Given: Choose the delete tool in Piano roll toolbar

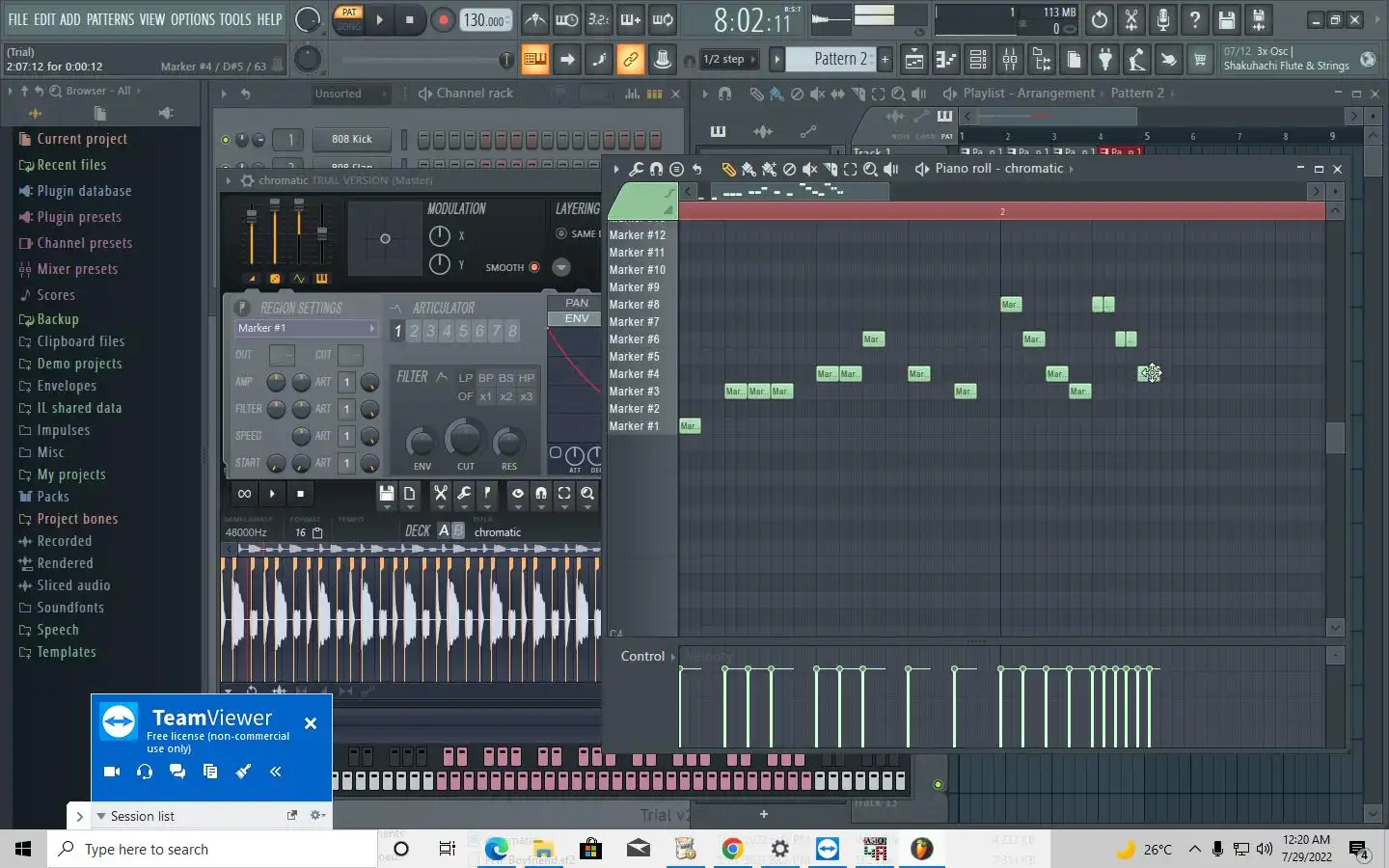Looking at the screenshot, I should pyautogui.click(x=789, y=169).
